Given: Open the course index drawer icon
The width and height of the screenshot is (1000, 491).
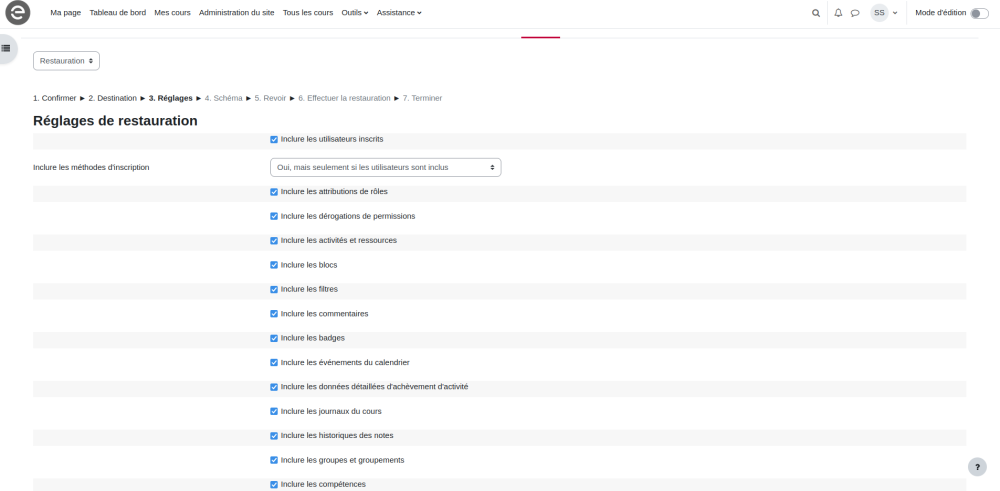Looking at the screenshot, I should (6, 48).
